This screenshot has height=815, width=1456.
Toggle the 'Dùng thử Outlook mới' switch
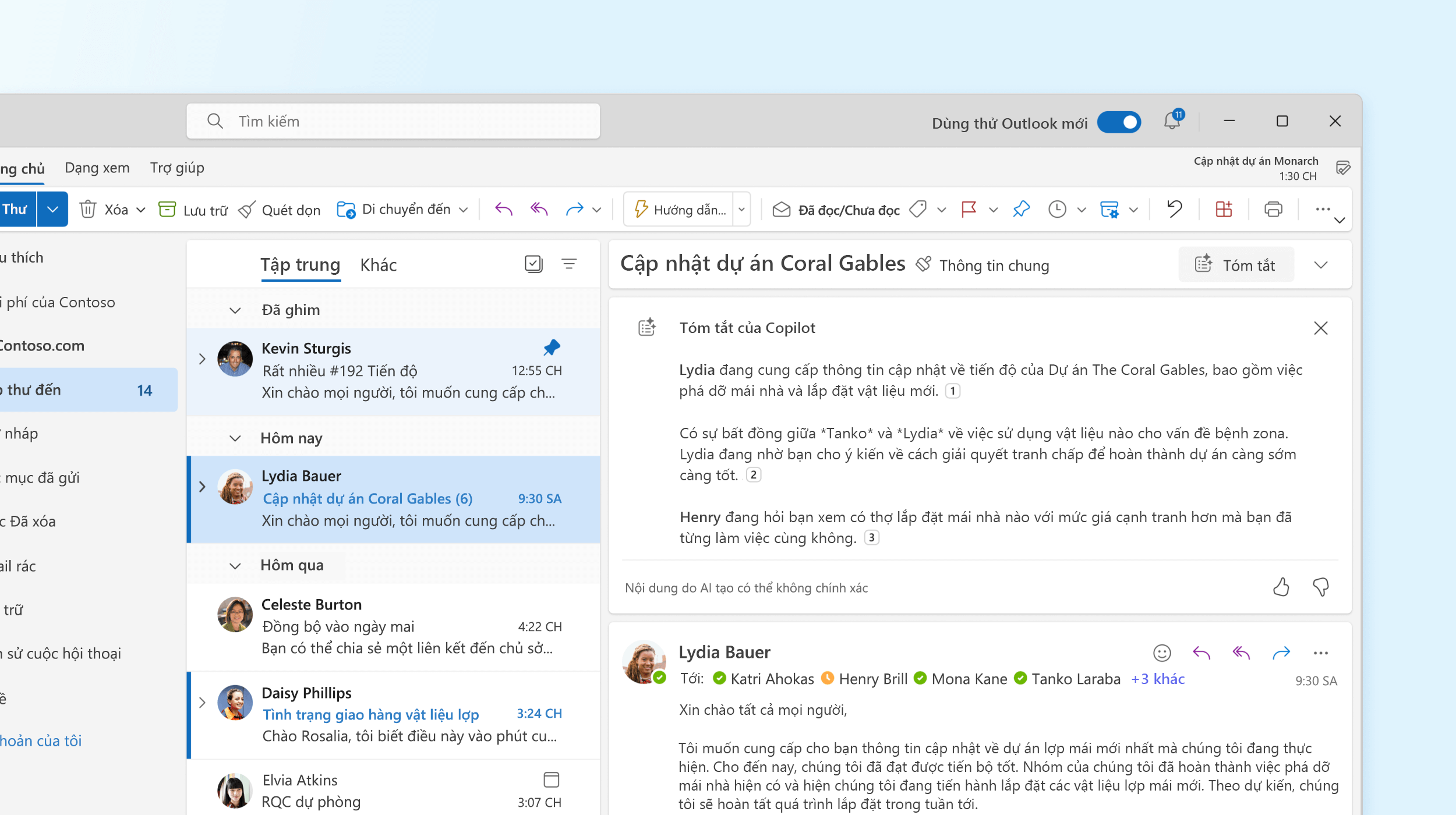click(1119, 121)
